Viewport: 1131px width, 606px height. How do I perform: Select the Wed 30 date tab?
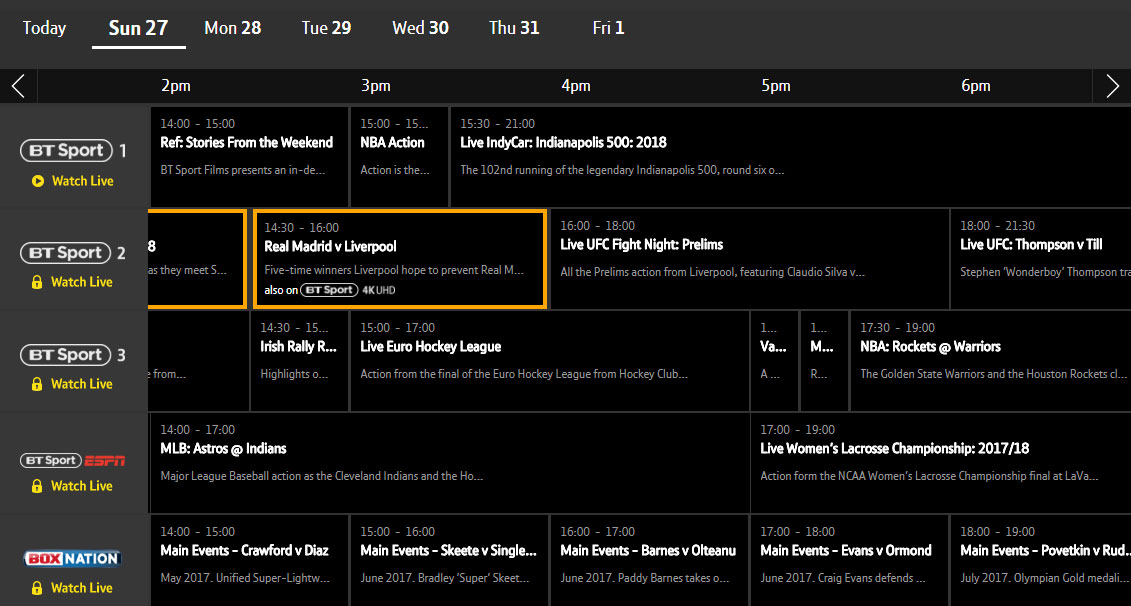tap(420, 28)
